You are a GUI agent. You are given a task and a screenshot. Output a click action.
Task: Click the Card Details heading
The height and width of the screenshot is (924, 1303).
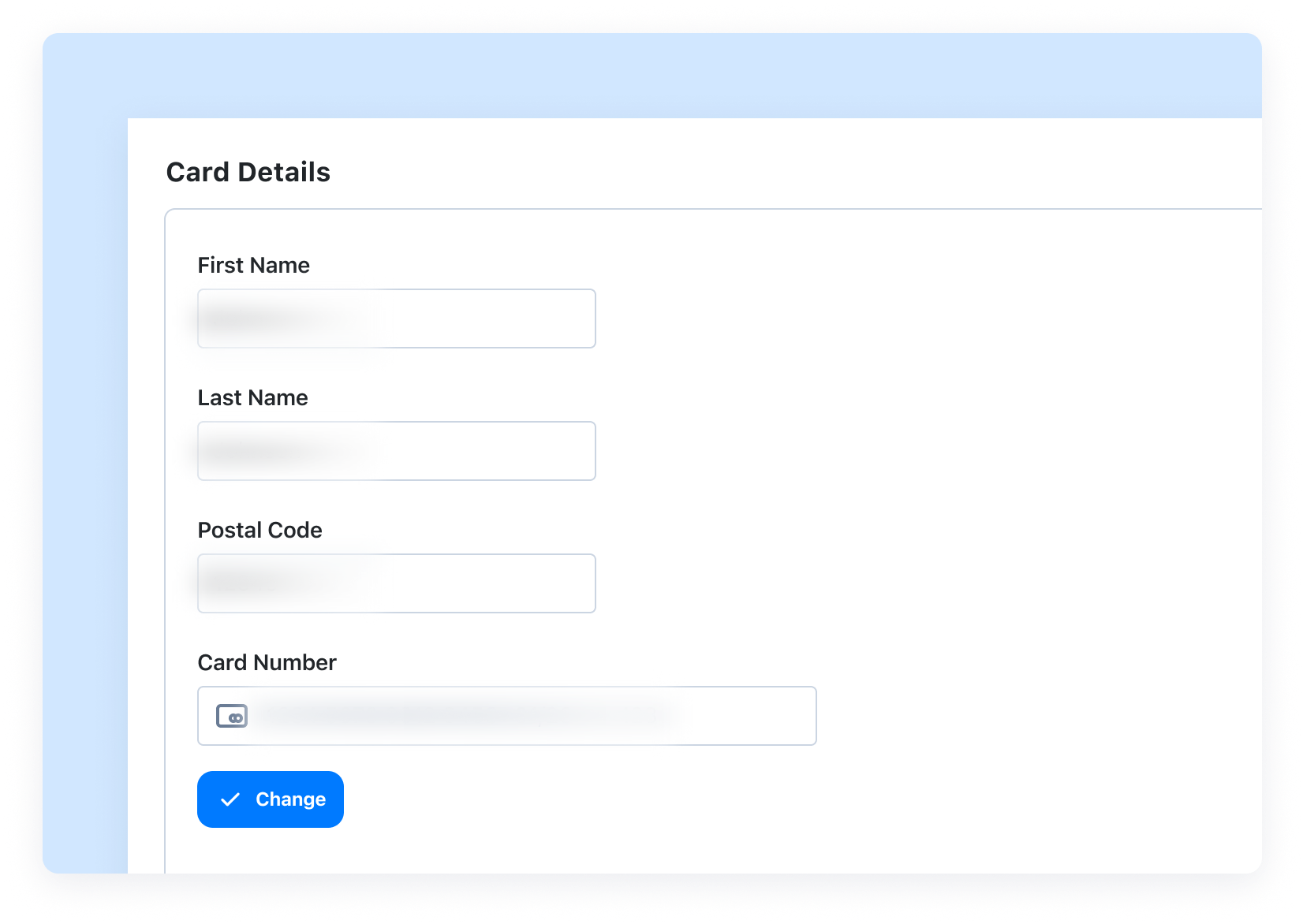248,172
